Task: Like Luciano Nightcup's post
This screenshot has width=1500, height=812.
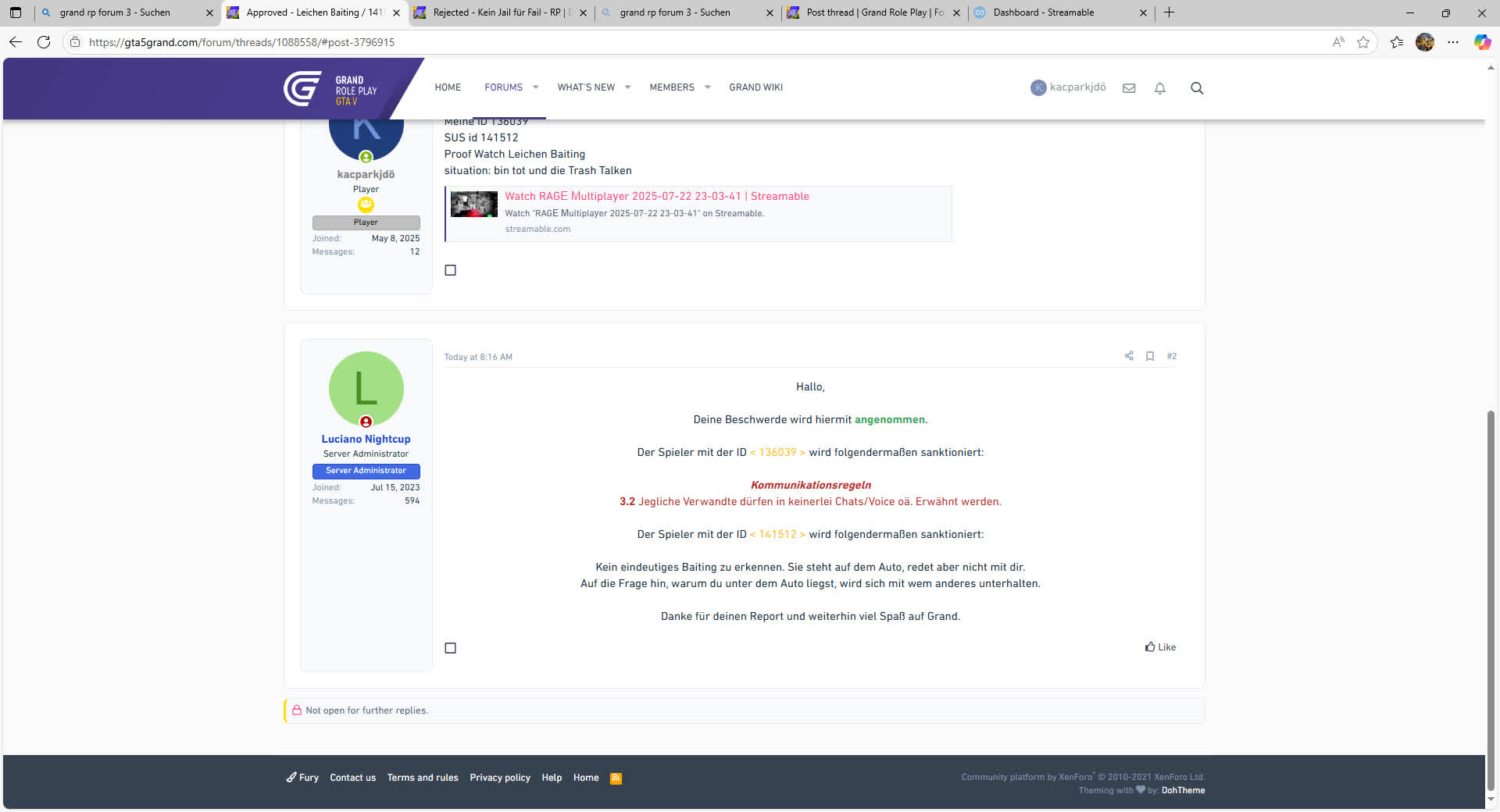Action: coord(1160,647)
